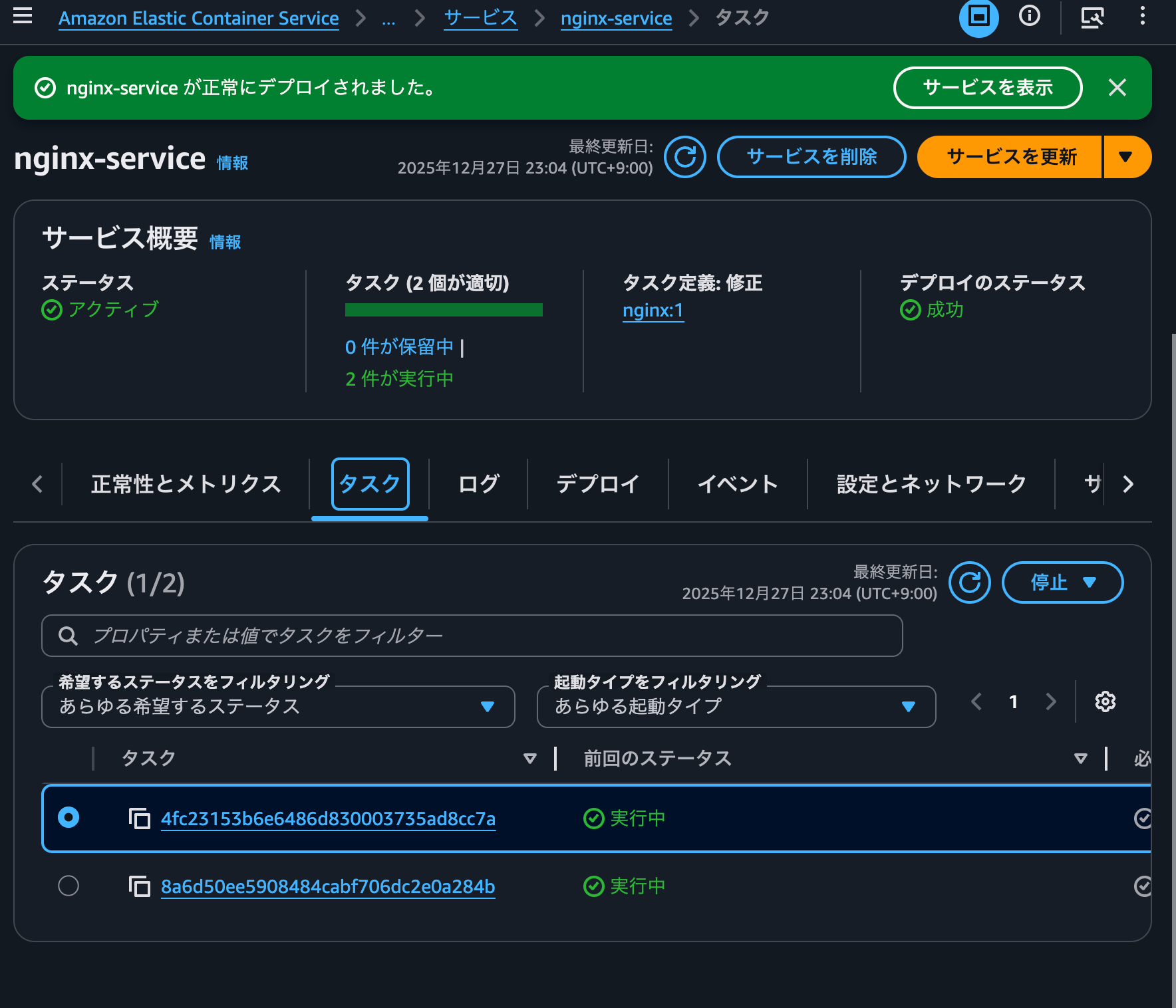Click サービスを表示 in the green banner

coord(987,87)
